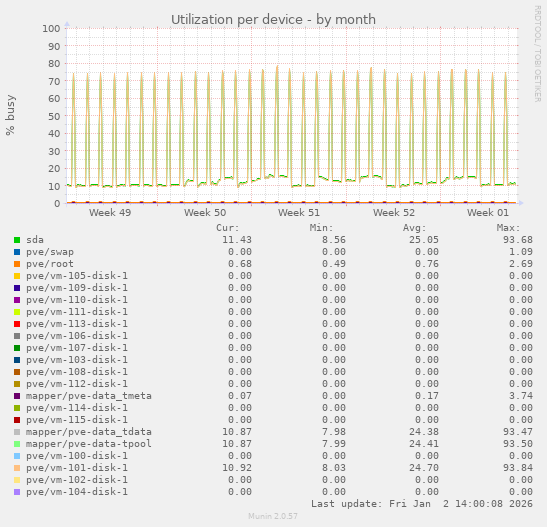Image resolution: width=547 pixels, height=527 pixels.
Task: Click the 'mapper/pve-data-tpool' legend label
Action: (x=89, y=444)
